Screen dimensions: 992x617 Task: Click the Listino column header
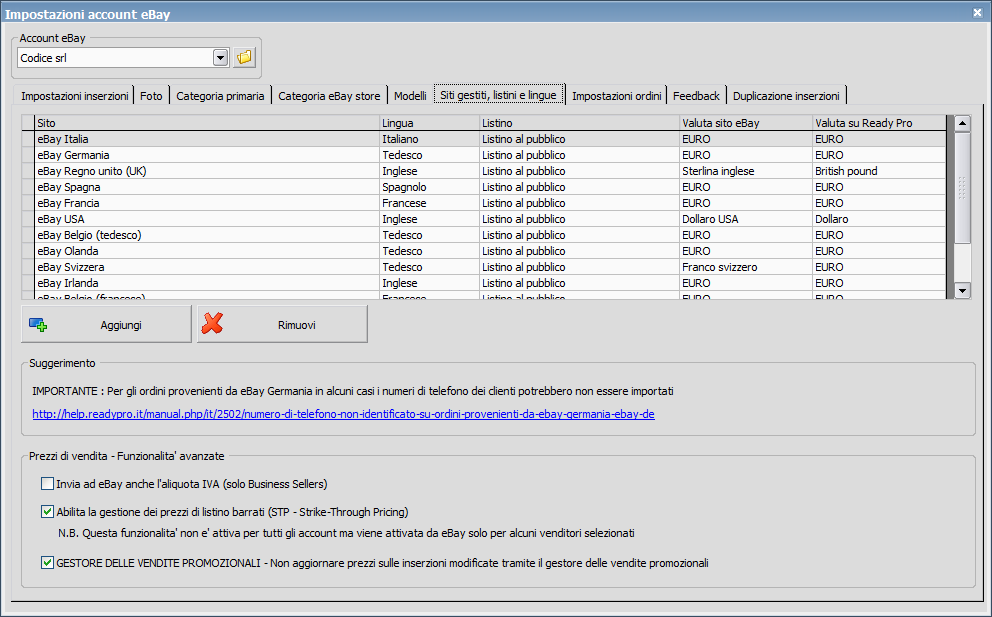click(579, 123)
